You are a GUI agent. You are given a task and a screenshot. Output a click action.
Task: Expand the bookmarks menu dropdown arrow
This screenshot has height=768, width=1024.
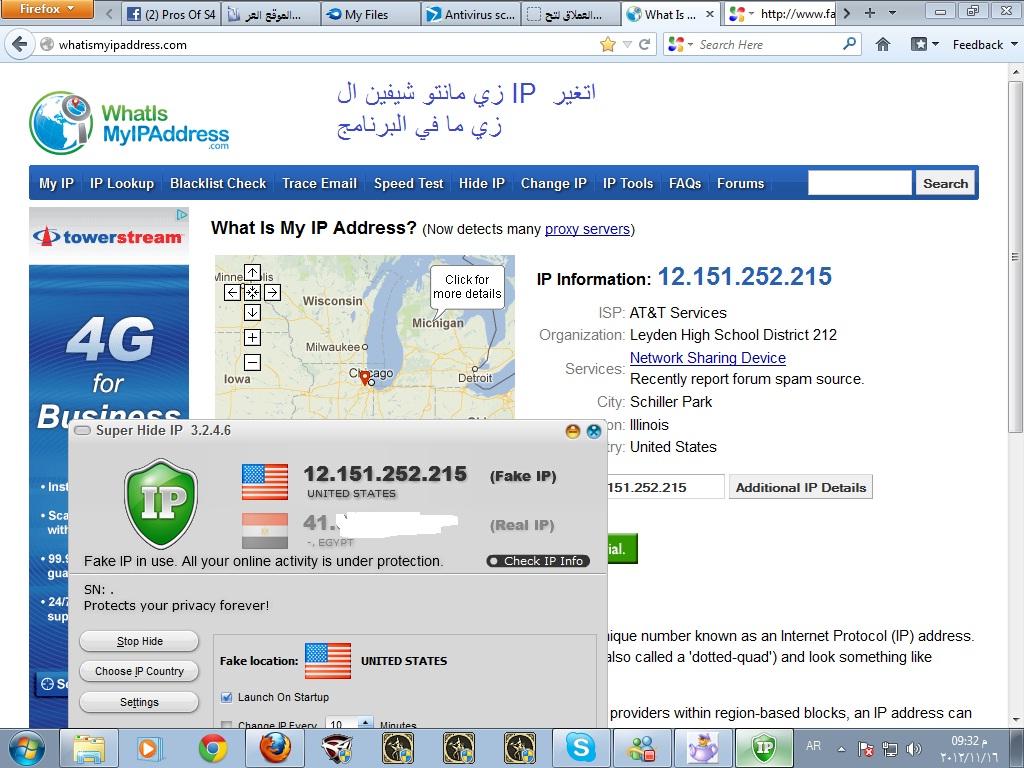click(x=935, y=44)
